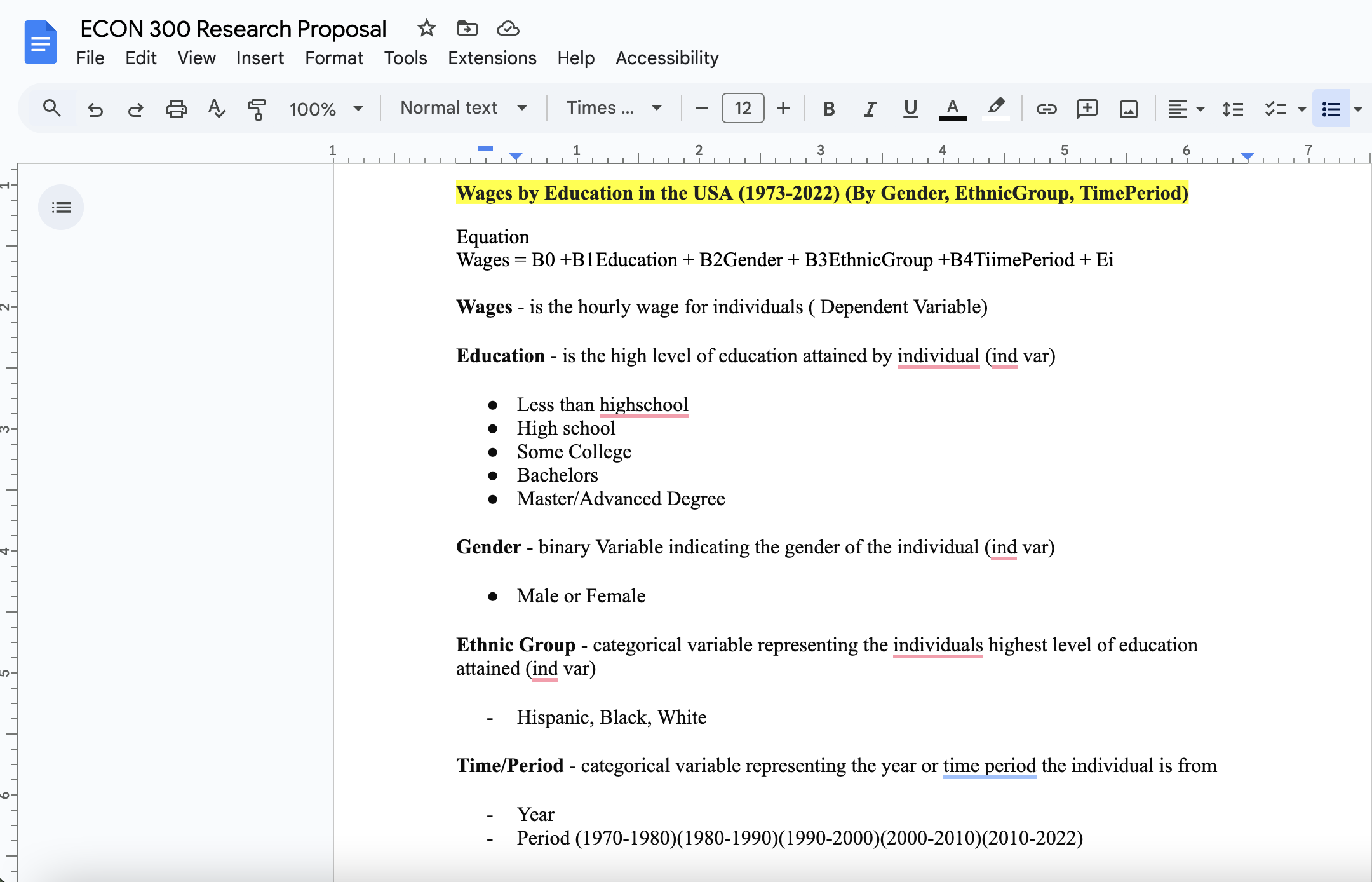Image resolution: width=1372 pixels, height=882 pixels.
Task: Click the font size field showing 12
Action: pyautogui.click(x=743, y=108)
